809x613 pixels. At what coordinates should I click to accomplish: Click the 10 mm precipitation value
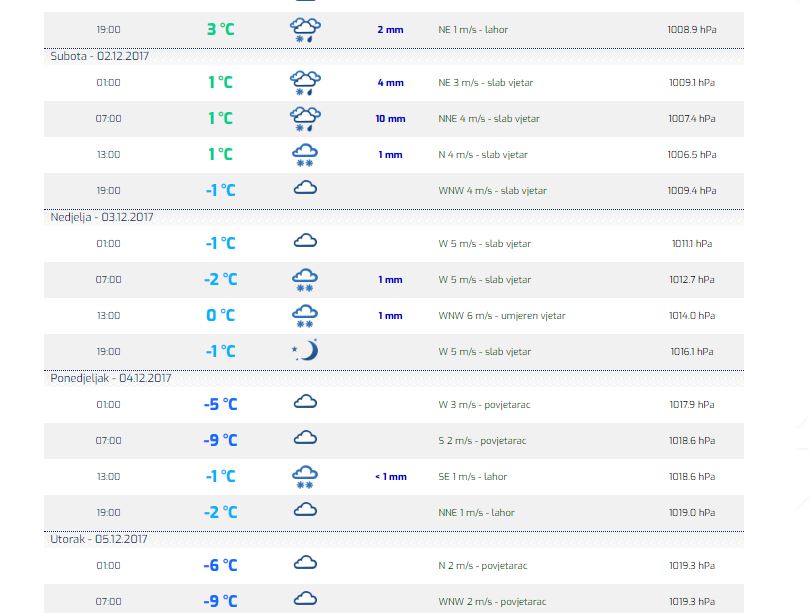(390, 119)
